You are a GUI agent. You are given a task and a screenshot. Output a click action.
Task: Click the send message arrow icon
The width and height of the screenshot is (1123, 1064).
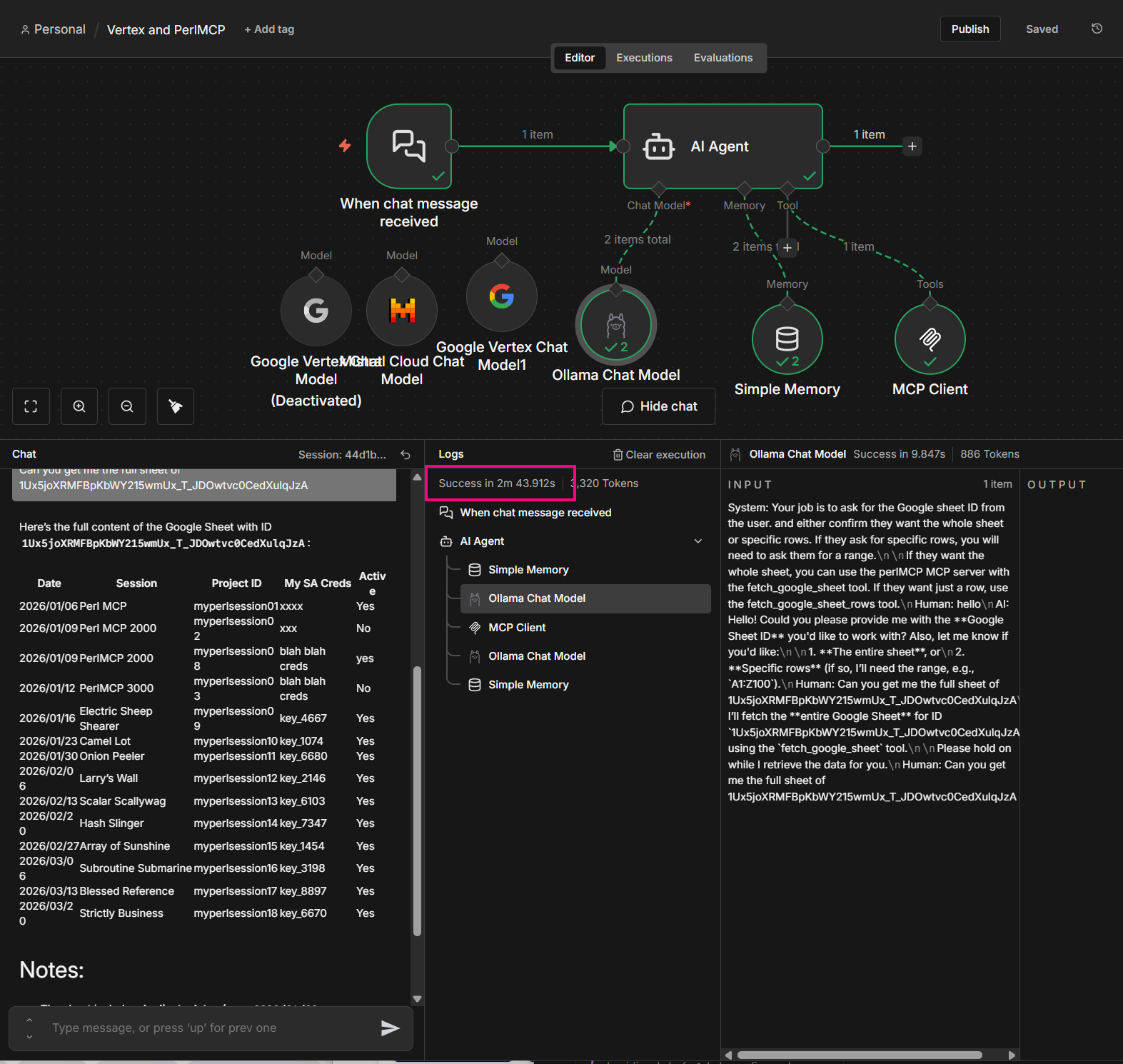click(390, 1028)
